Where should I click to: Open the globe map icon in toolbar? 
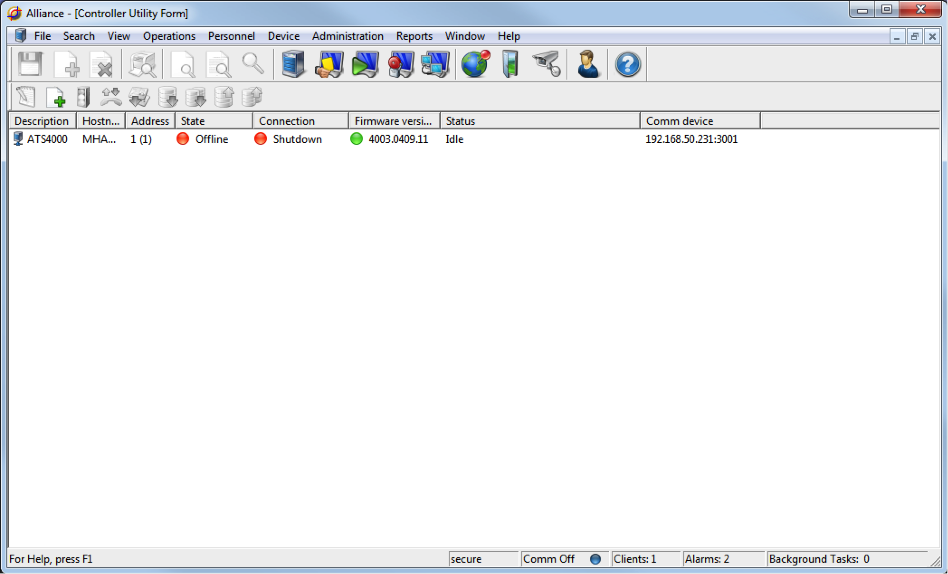tap(474, 65)
